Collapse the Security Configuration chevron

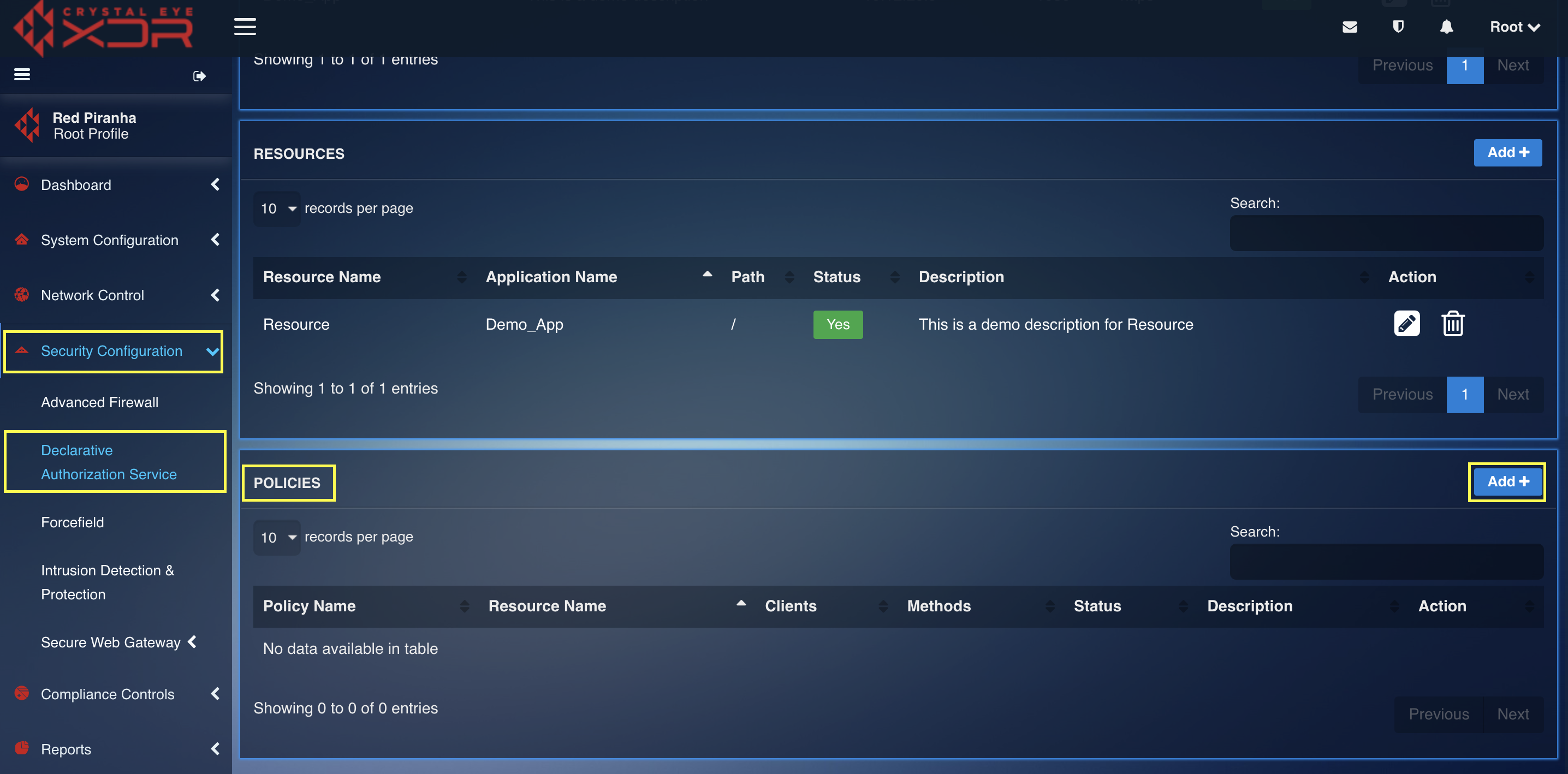212,351
